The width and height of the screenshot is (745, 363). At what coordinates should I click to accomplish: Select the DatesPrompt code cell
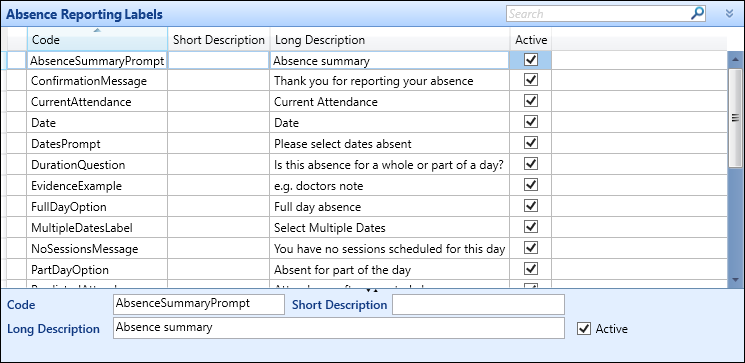pyautogui.click(x=97, y=143)
